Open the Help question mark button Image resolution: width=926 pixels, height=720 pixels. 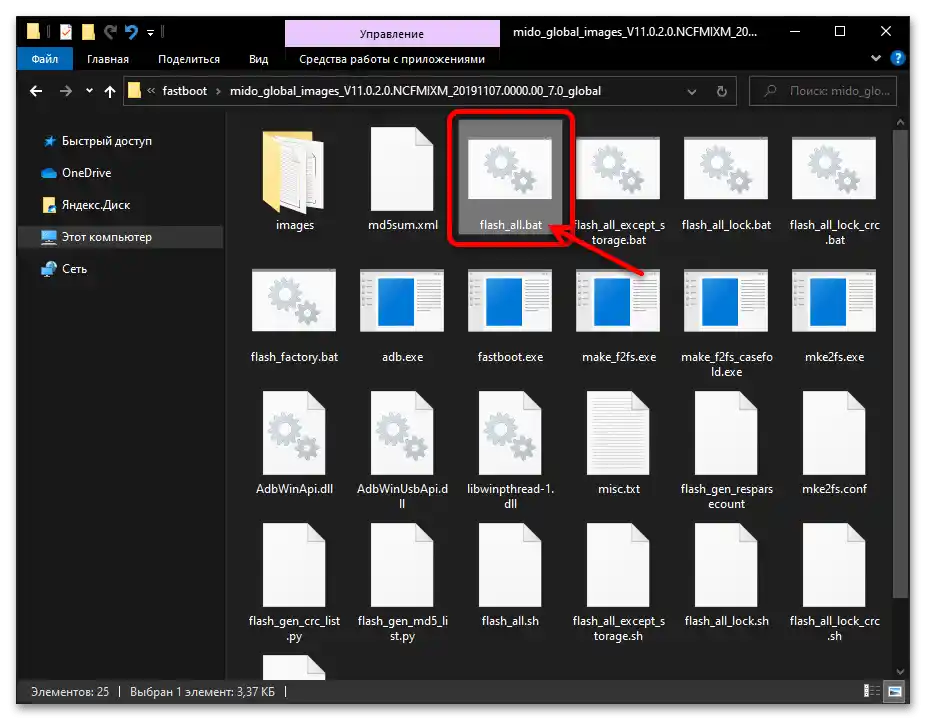click(898, 58)
